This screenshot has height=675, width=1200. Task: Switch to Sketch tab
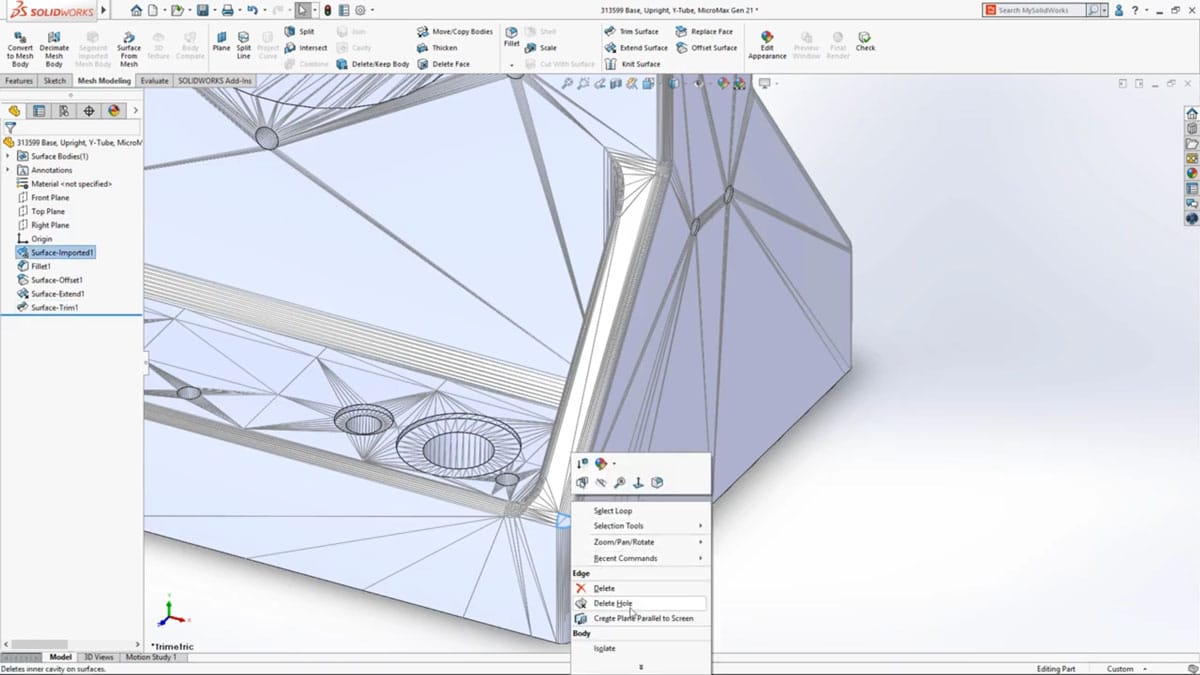click(x=55, y=81)
